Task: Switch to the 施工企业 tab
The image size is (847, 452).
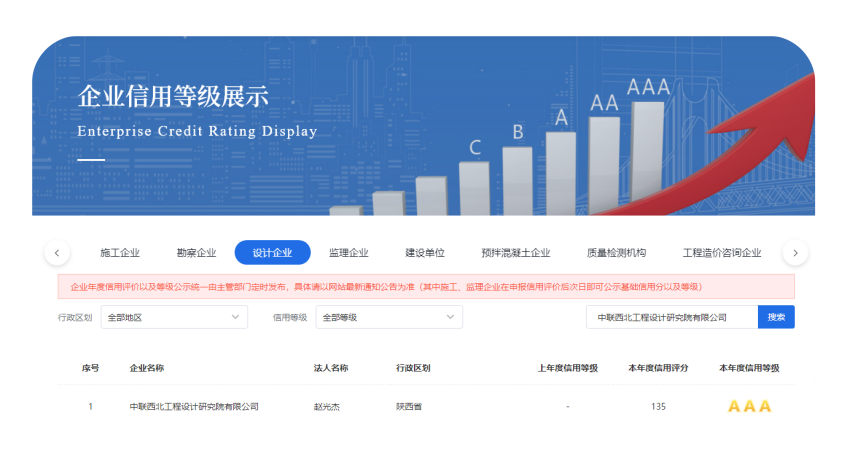Action: click(120, 253)
